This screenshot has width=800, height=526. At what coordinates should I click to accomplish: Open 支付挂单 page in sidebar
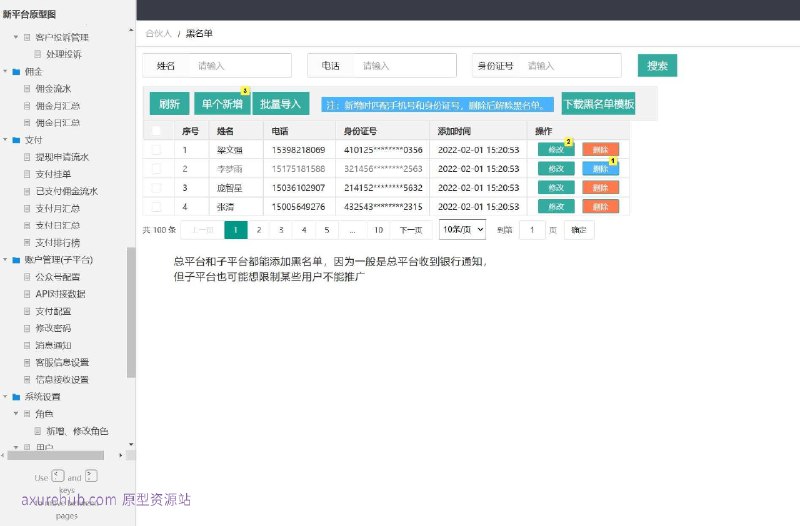[53, 174]
